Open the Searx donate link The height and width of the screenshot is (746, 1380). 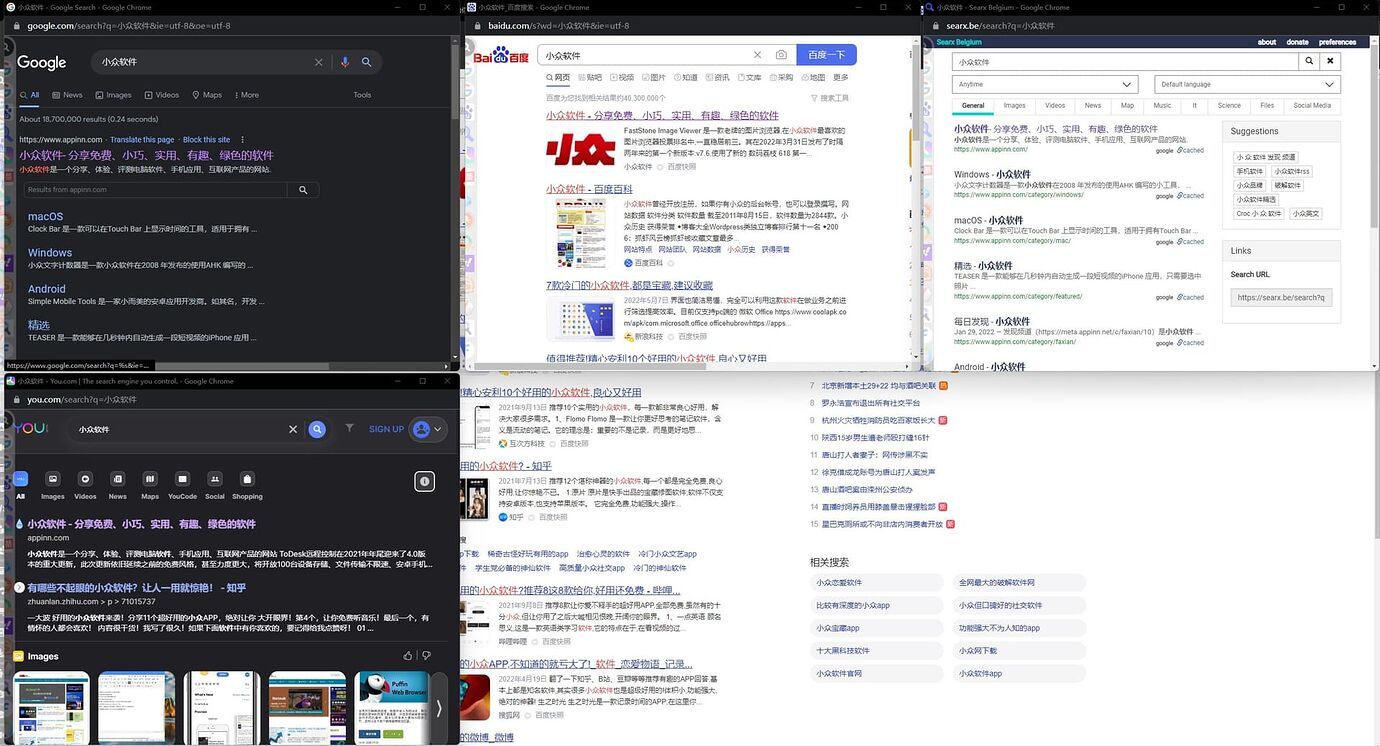tap(1297, 42)
